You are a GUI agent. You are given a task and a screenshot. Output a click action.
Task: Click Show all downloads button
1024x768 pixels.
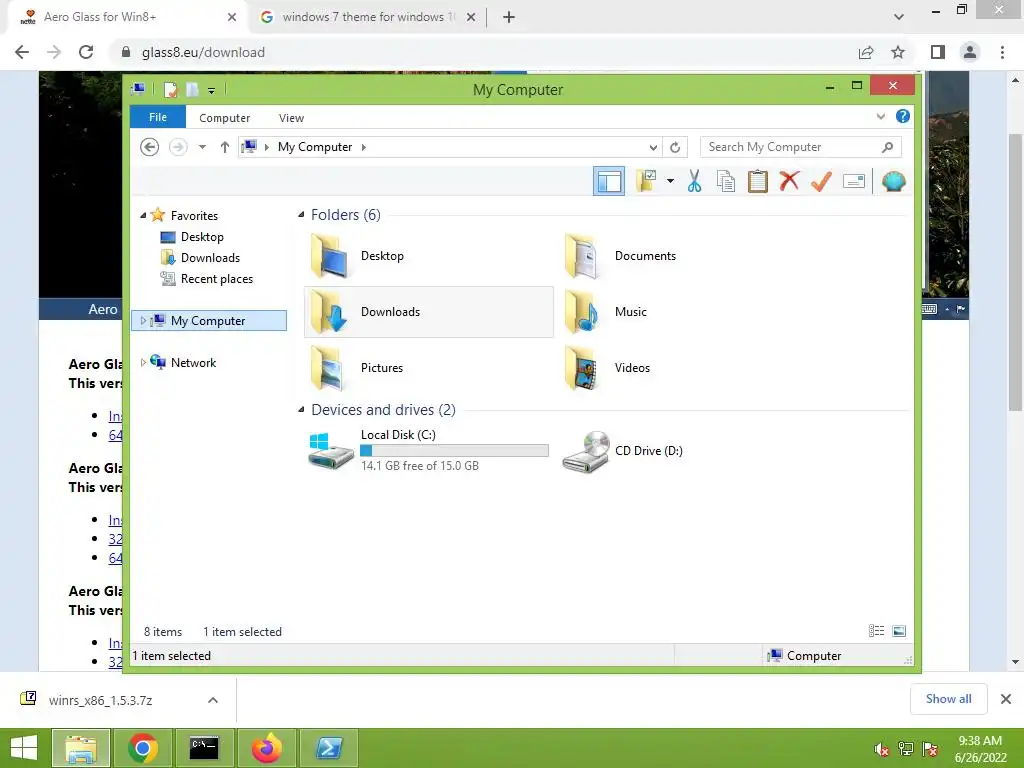point(948,699)
